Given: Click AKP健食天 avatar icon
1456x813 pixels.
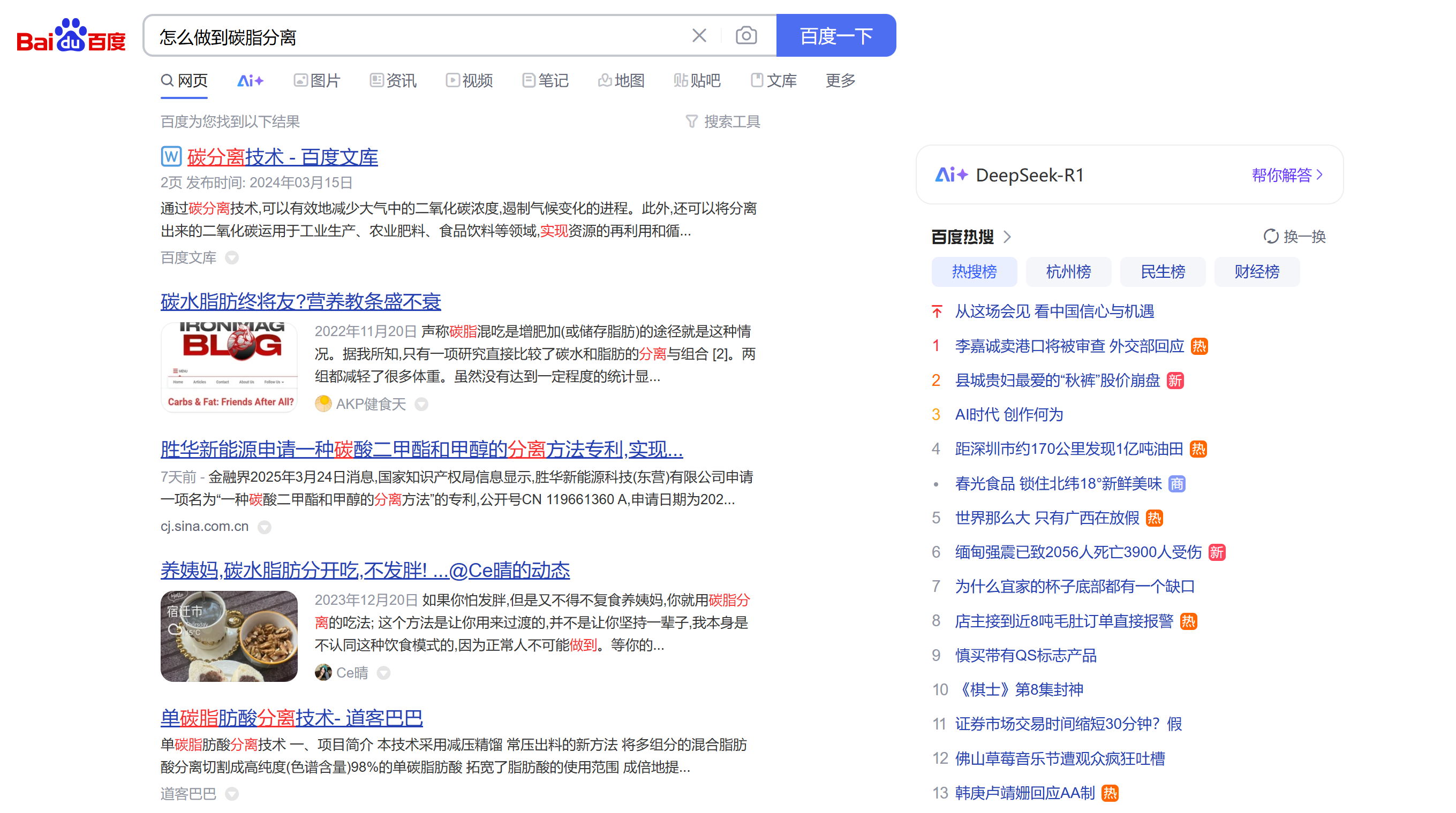Looking at the screenshot, I should tap(323, 404).
